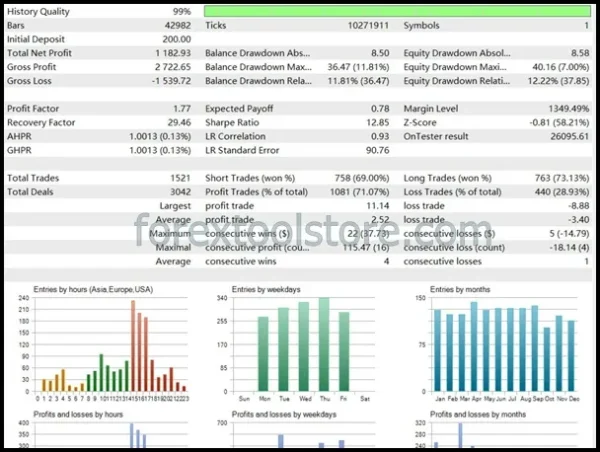Select Equity Drawdown Absolute value 8.58
The height and width of the screenshot is (452, 600).
click(x=580, y=53)
